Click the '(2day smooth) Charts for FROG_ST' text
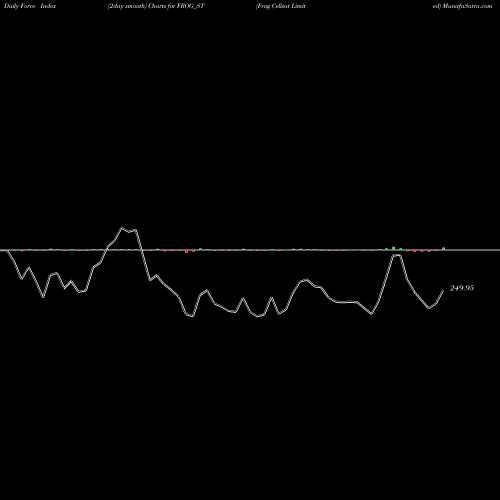This screenshot has width=500, height=500. tap(156, 6)
